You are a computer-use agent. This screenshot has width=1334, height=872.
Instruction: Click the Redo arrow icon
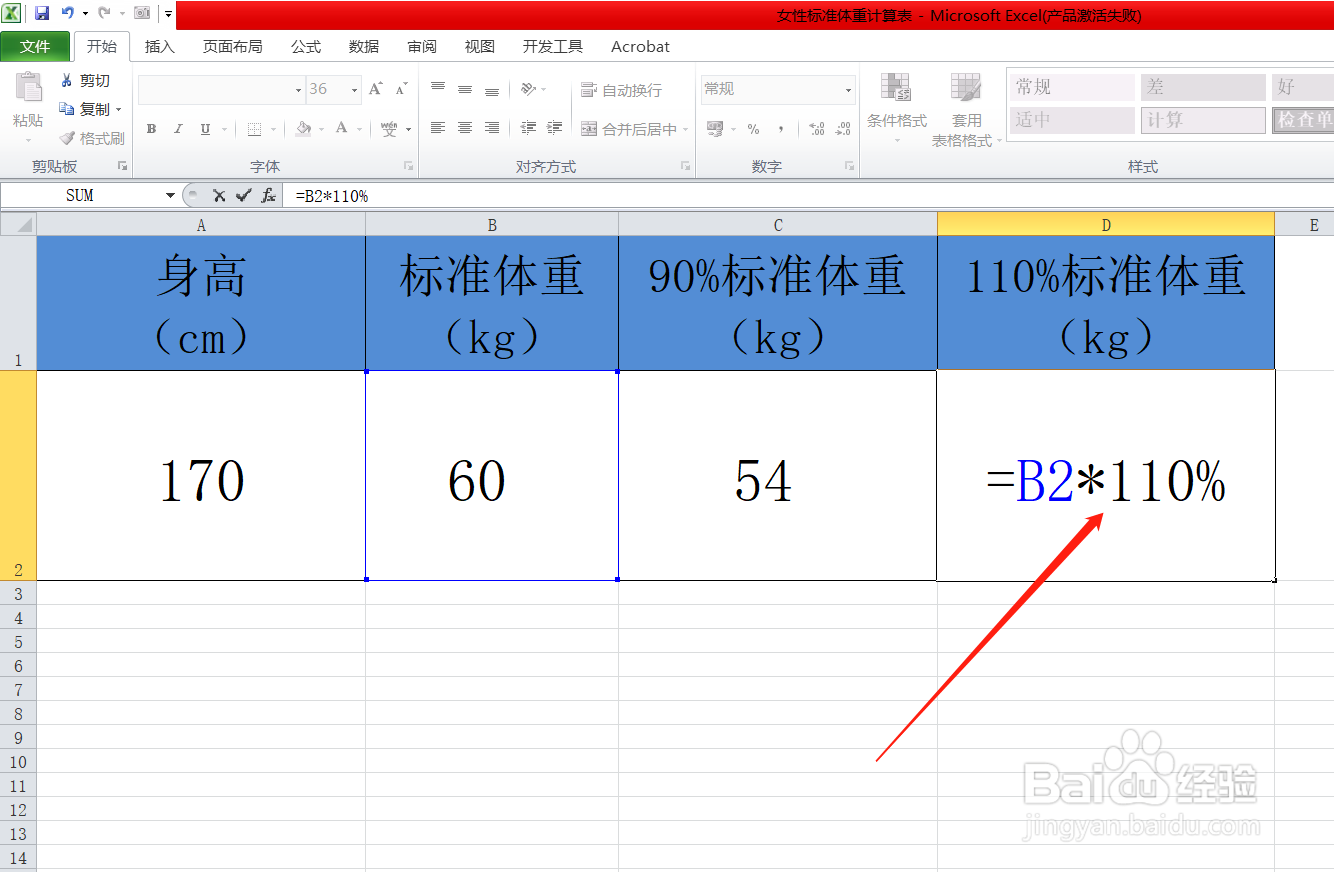click(x=103, y=13)
